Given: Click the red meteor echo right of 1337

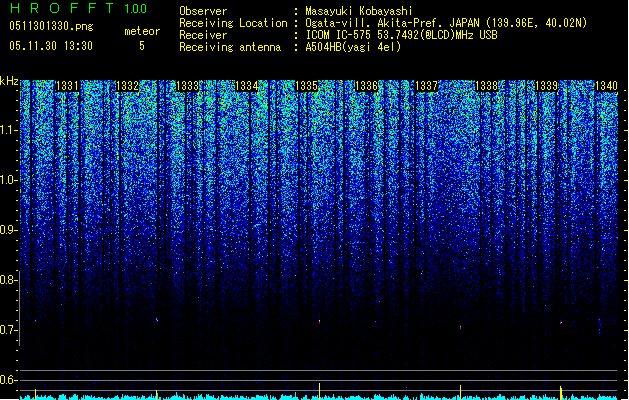Looking at the screenshot, I should 461,327.
